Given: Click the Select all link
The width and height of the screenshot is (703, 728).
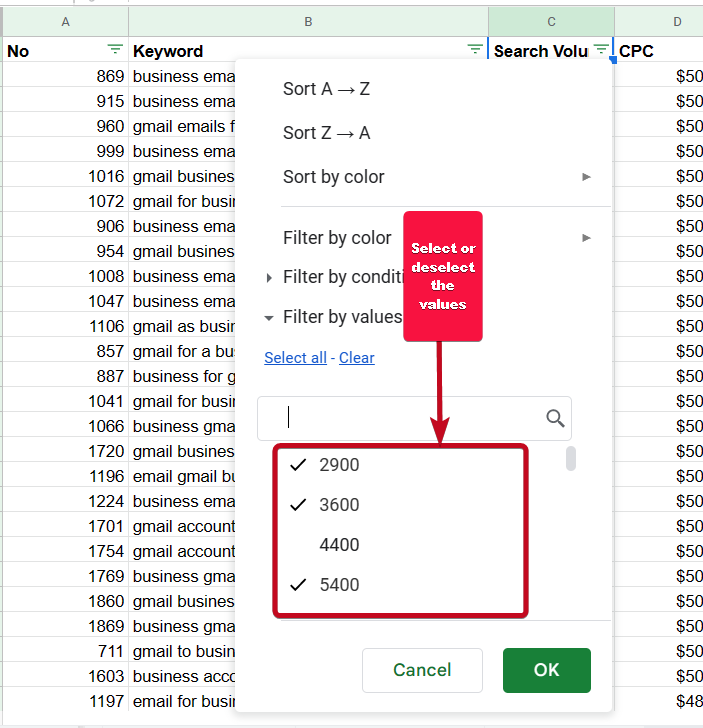Looking at the screenshot, I should click(295, 358).
